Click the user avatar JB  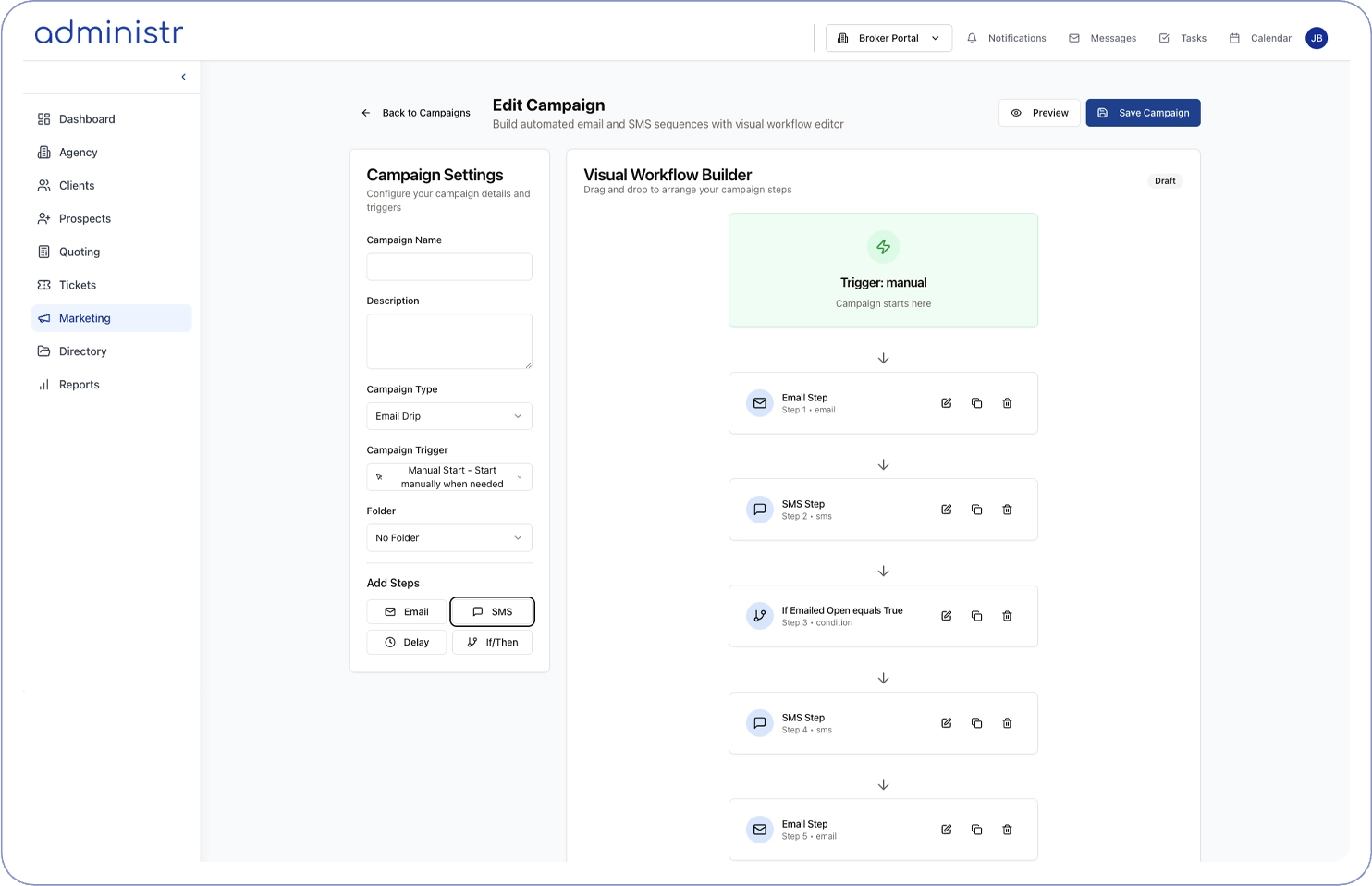click(x=1316, y=38)
